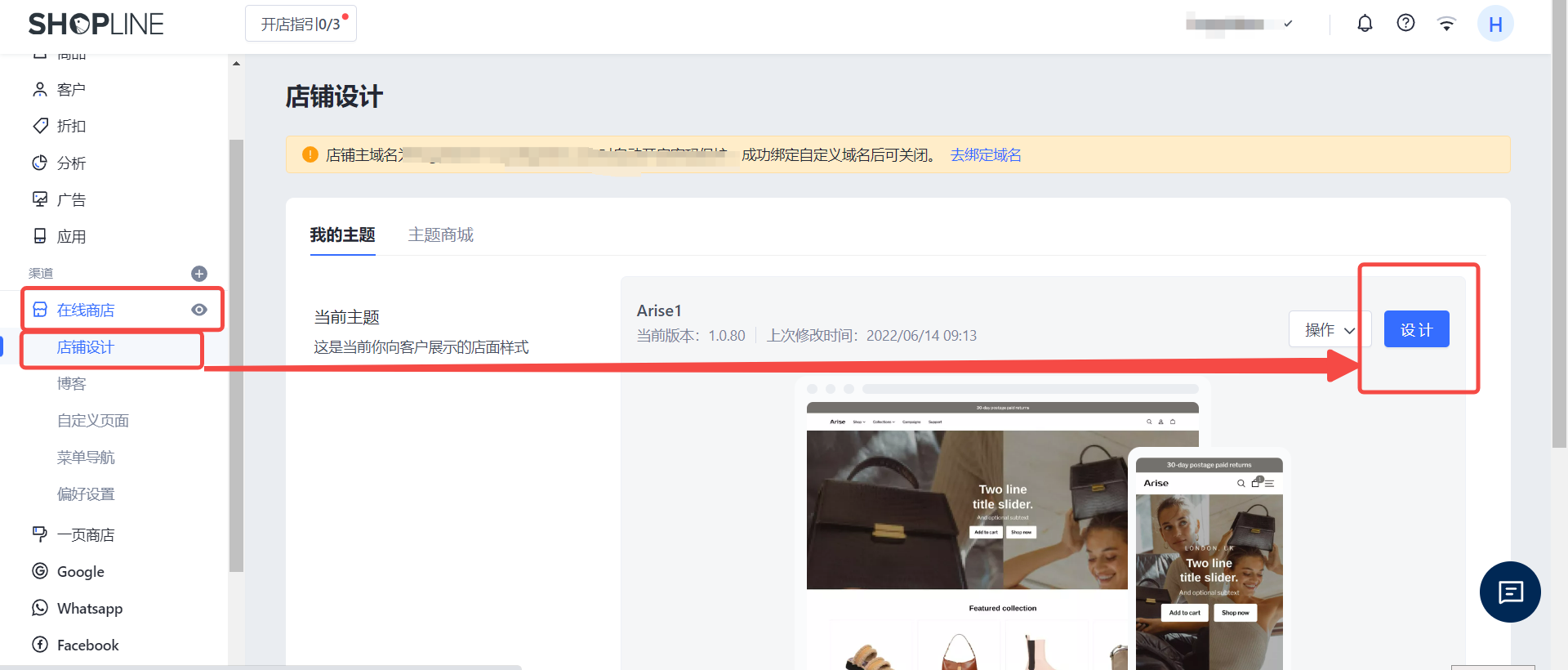1568x670 pixels.
Task: Click the orange warning icon in banner
Action: [x=310, y=154]
